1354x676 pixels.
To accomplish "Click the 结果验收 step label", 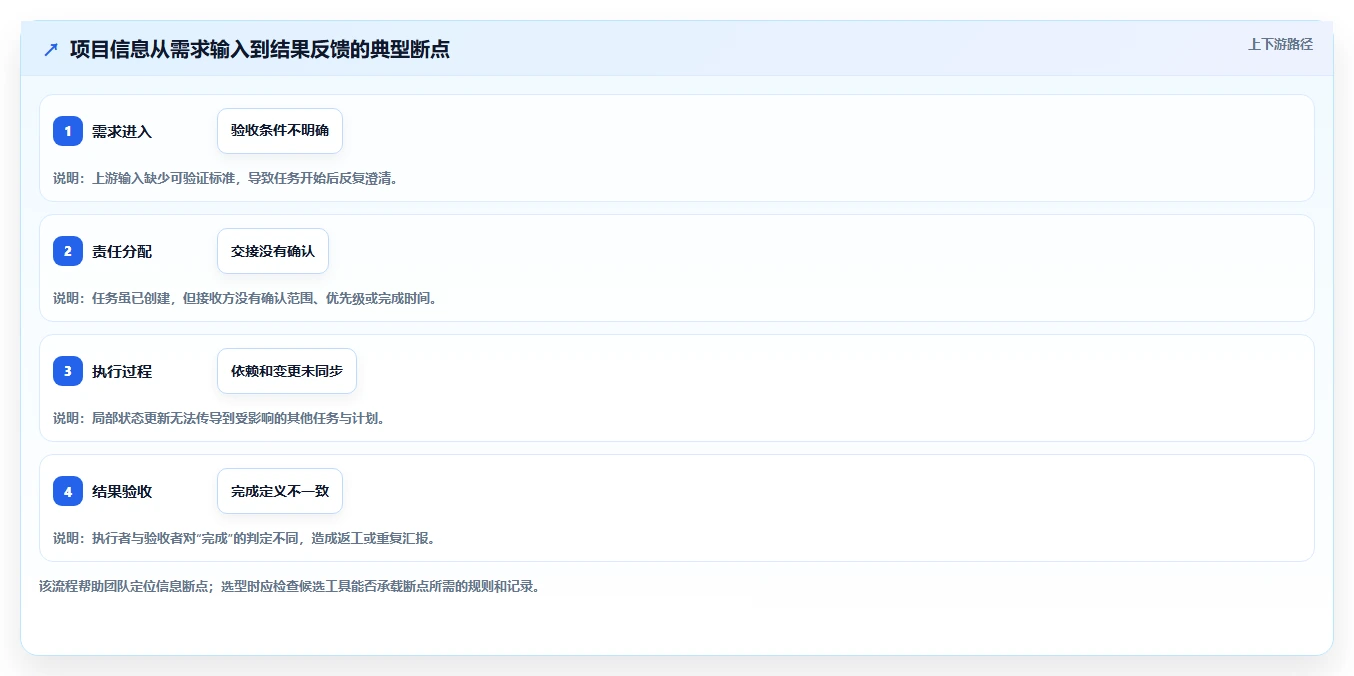I will point(122,491).
